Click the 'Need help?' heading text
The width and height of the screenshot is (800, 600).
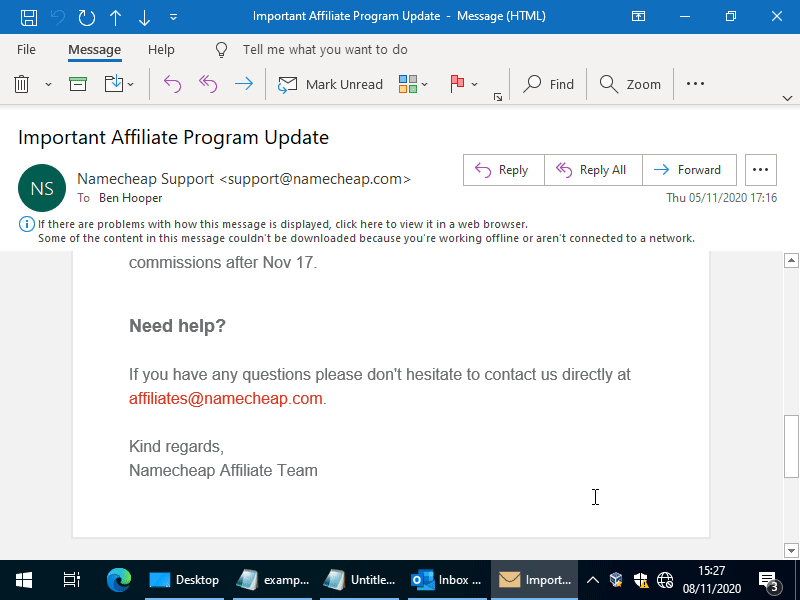pos(177,326)
